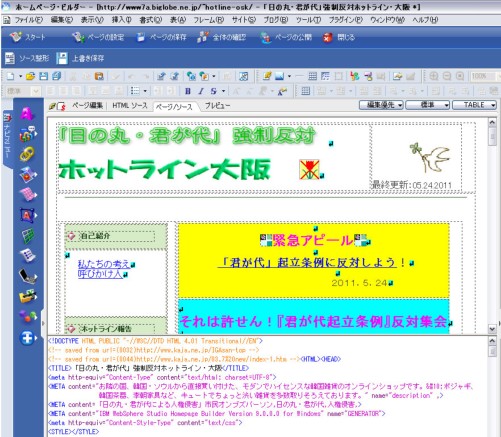Screen dimensions: 501x437
Task: Open the フレーム menu
Action: tap(209, 20)
